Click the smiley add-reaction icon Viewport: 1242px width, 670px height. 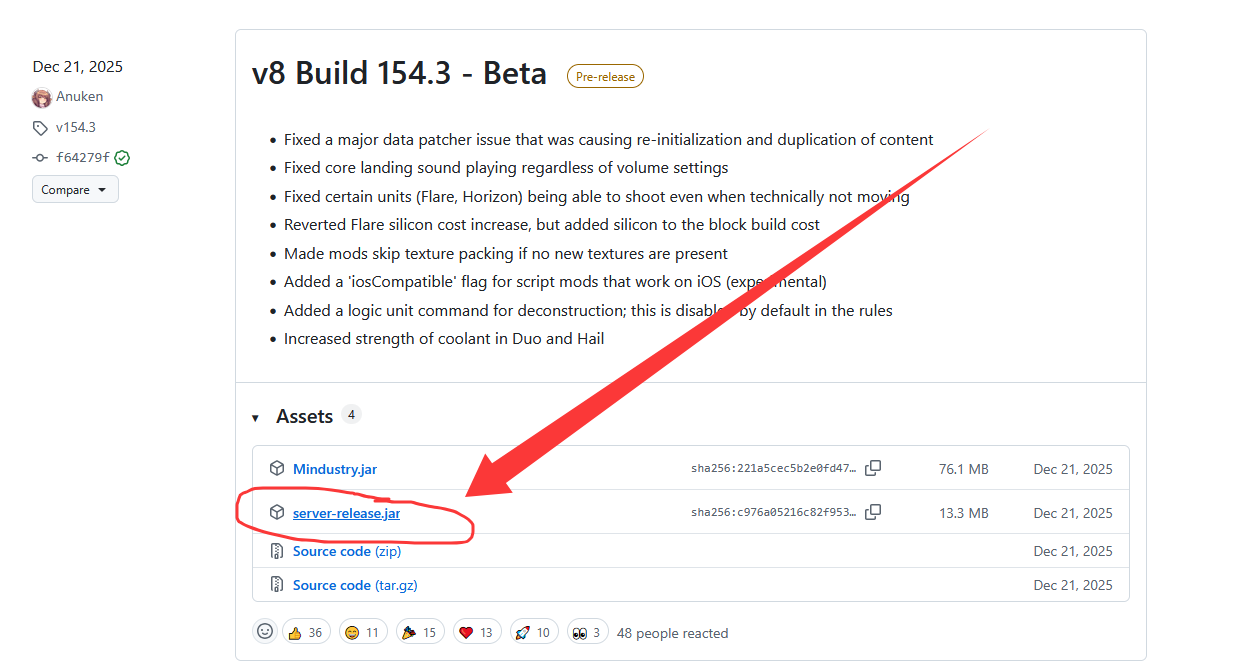[265, 632]
